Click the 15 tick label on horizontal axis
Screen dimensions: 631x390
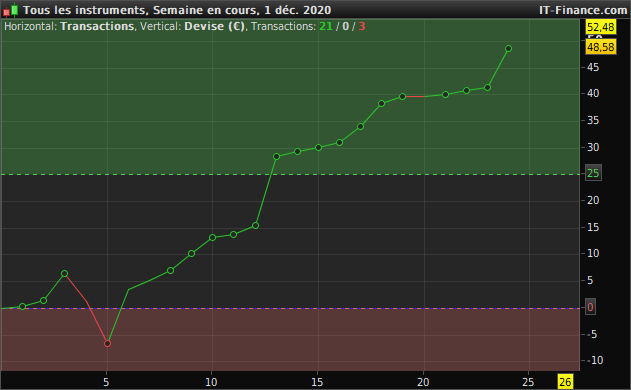317,382
